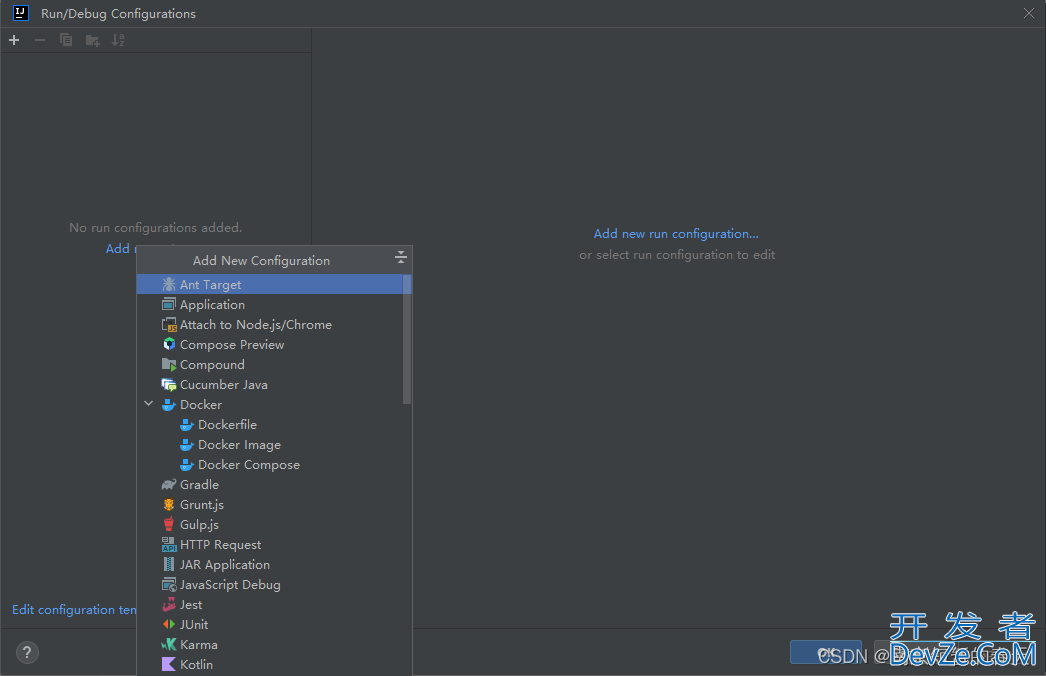
Task: Choose the Gulp.js label
Action: (199, 525)
